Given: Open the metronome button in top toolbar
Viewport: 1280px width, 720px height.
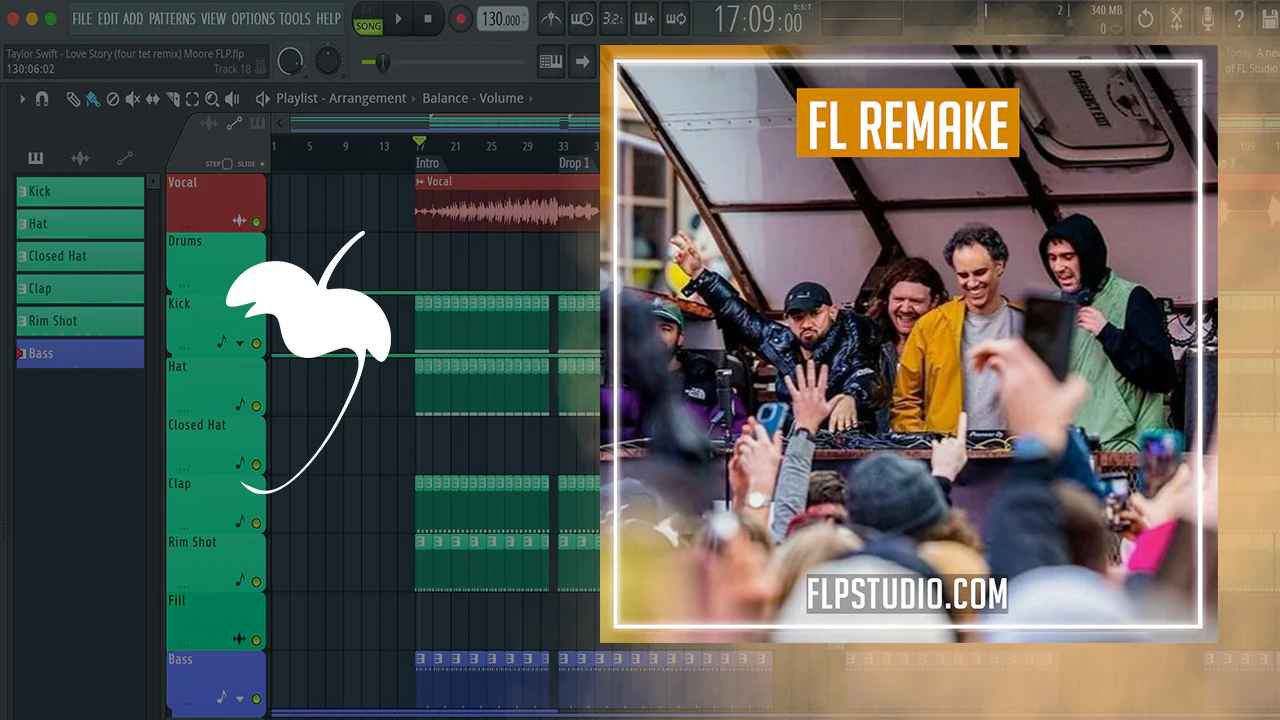Looking at the screenshot, I should pos(551,19).
